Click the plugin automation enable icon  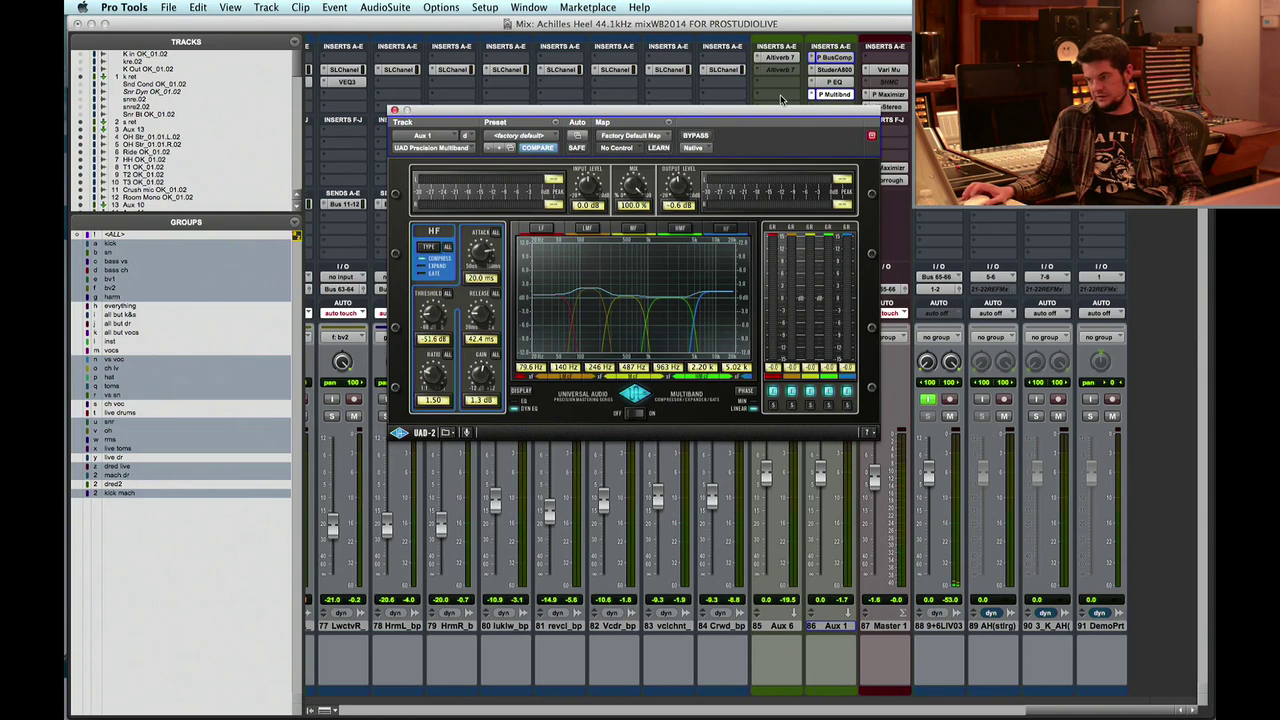pyautogui.click(x=577, y=135)
